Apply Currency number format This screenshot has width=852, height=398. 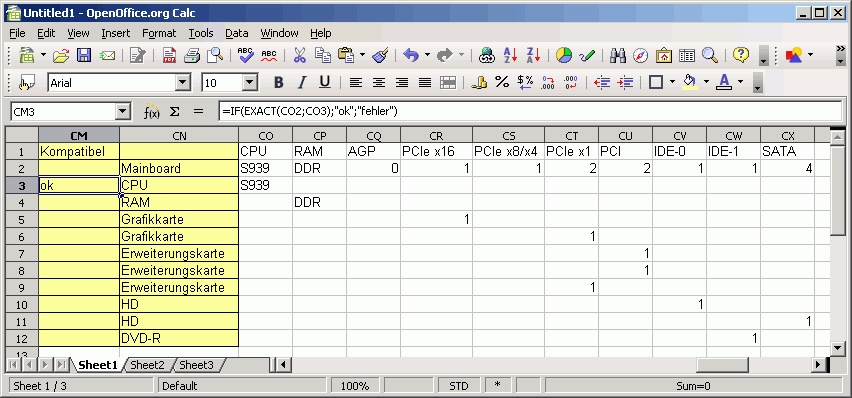coord(479,83)
